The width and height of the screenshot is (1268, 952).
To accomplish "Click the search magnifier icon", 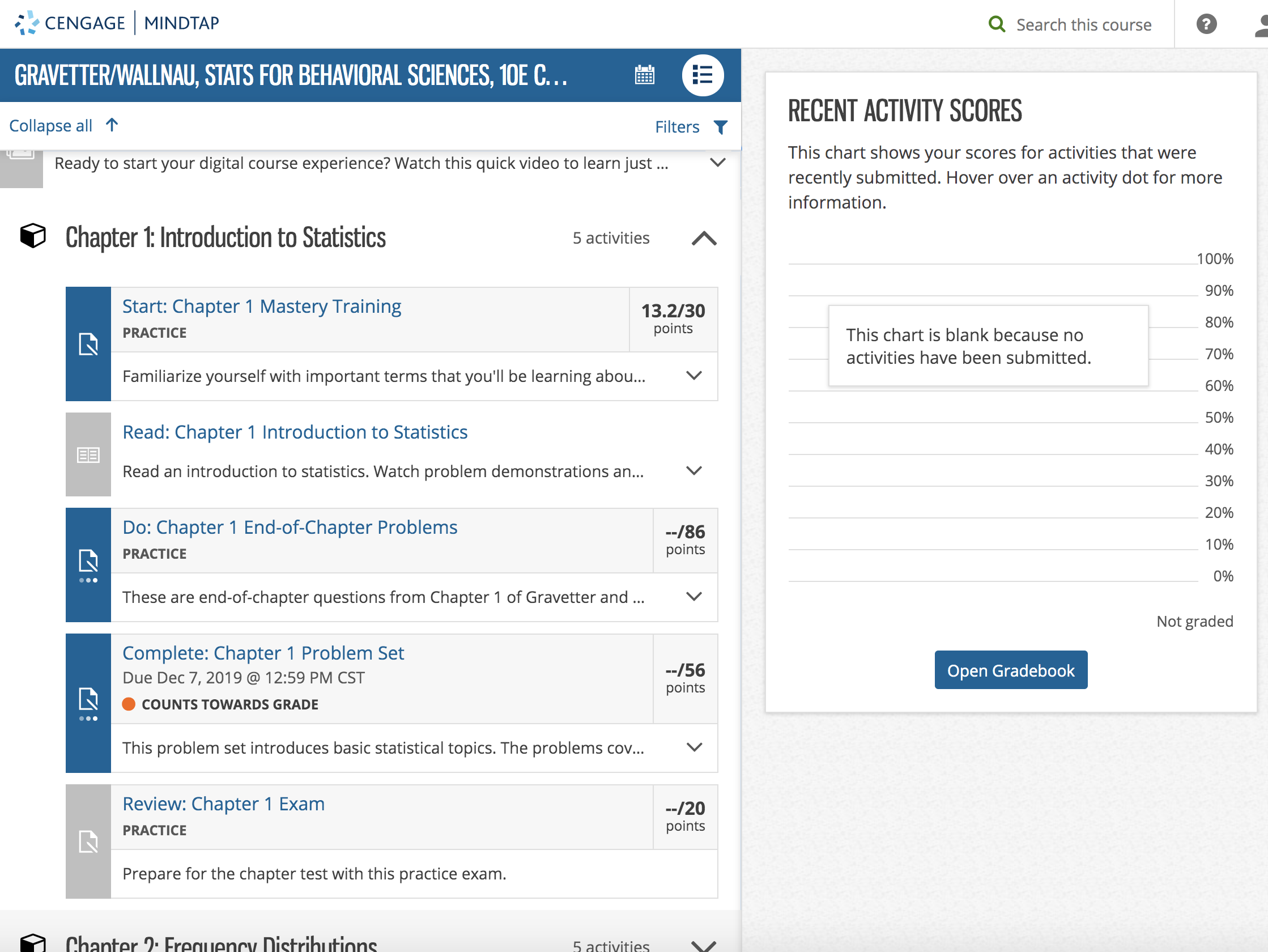I will pos(997,24).
